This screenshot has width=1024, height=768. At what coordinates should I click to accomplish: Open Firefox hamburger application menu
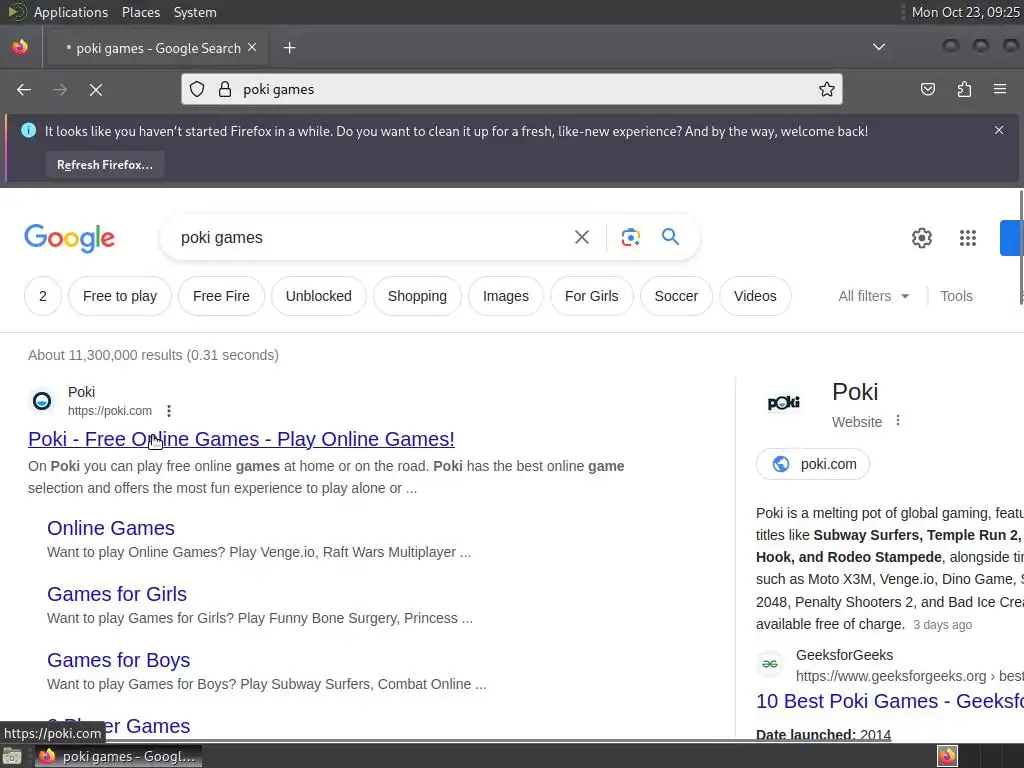[1000, 89]
